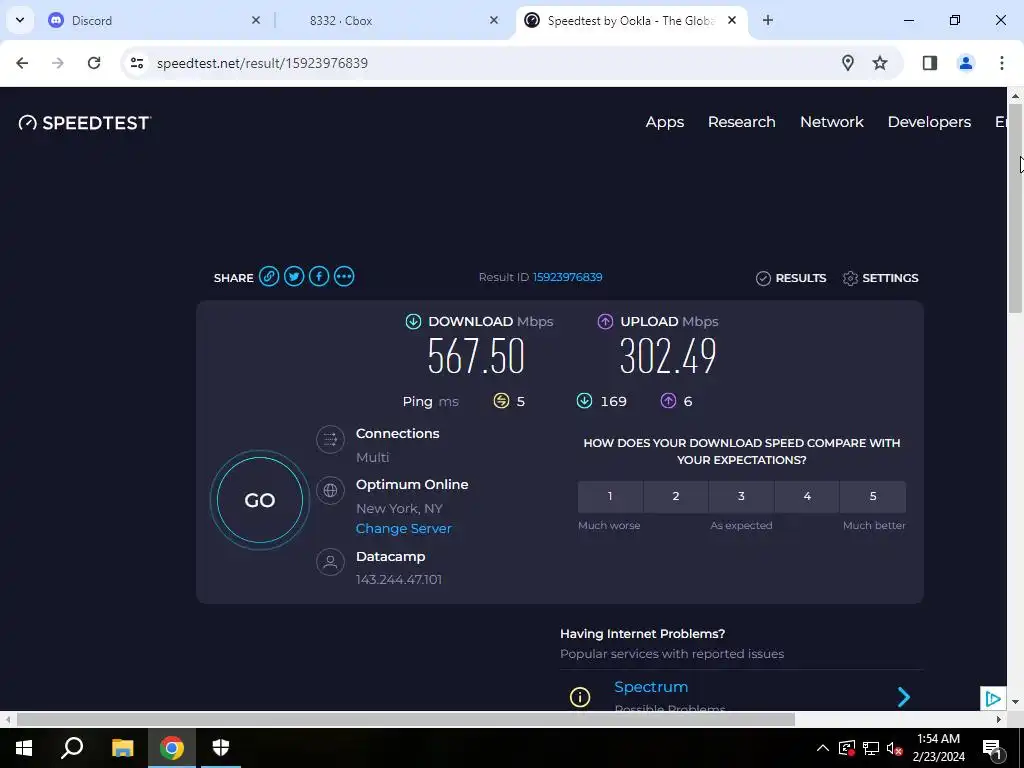Switch to the Discord tab

click(155, 20)
